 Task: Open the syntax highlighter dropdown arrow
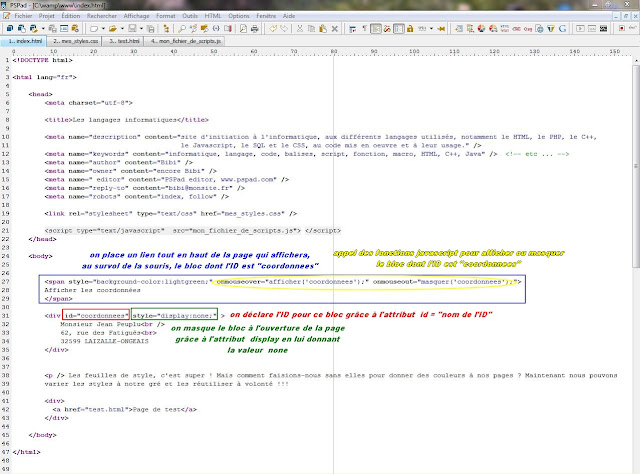(431, 29)
